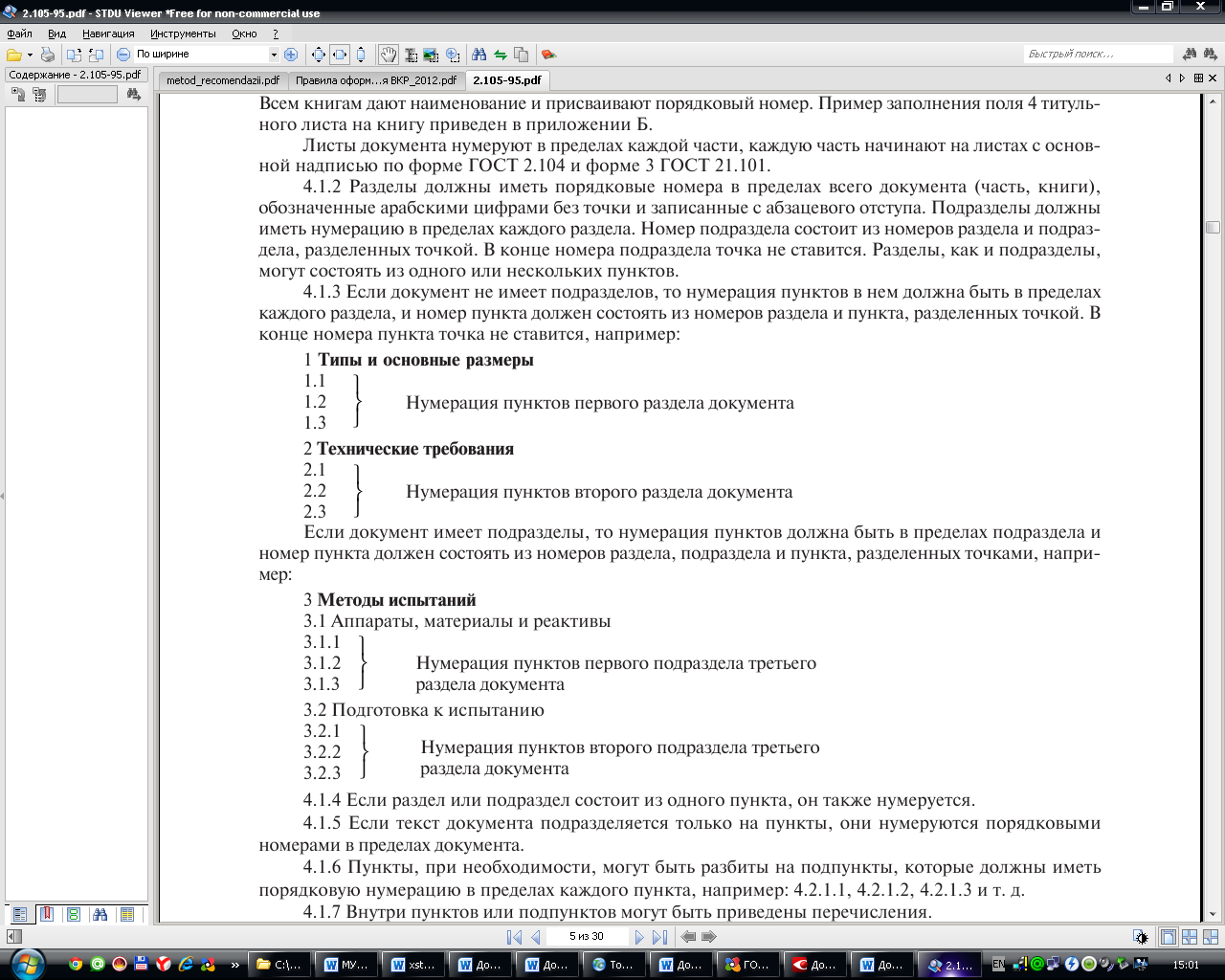The image size is (1225, 980).
Task: Click collapse-all icon in contents panel
Action: [38, 94]
